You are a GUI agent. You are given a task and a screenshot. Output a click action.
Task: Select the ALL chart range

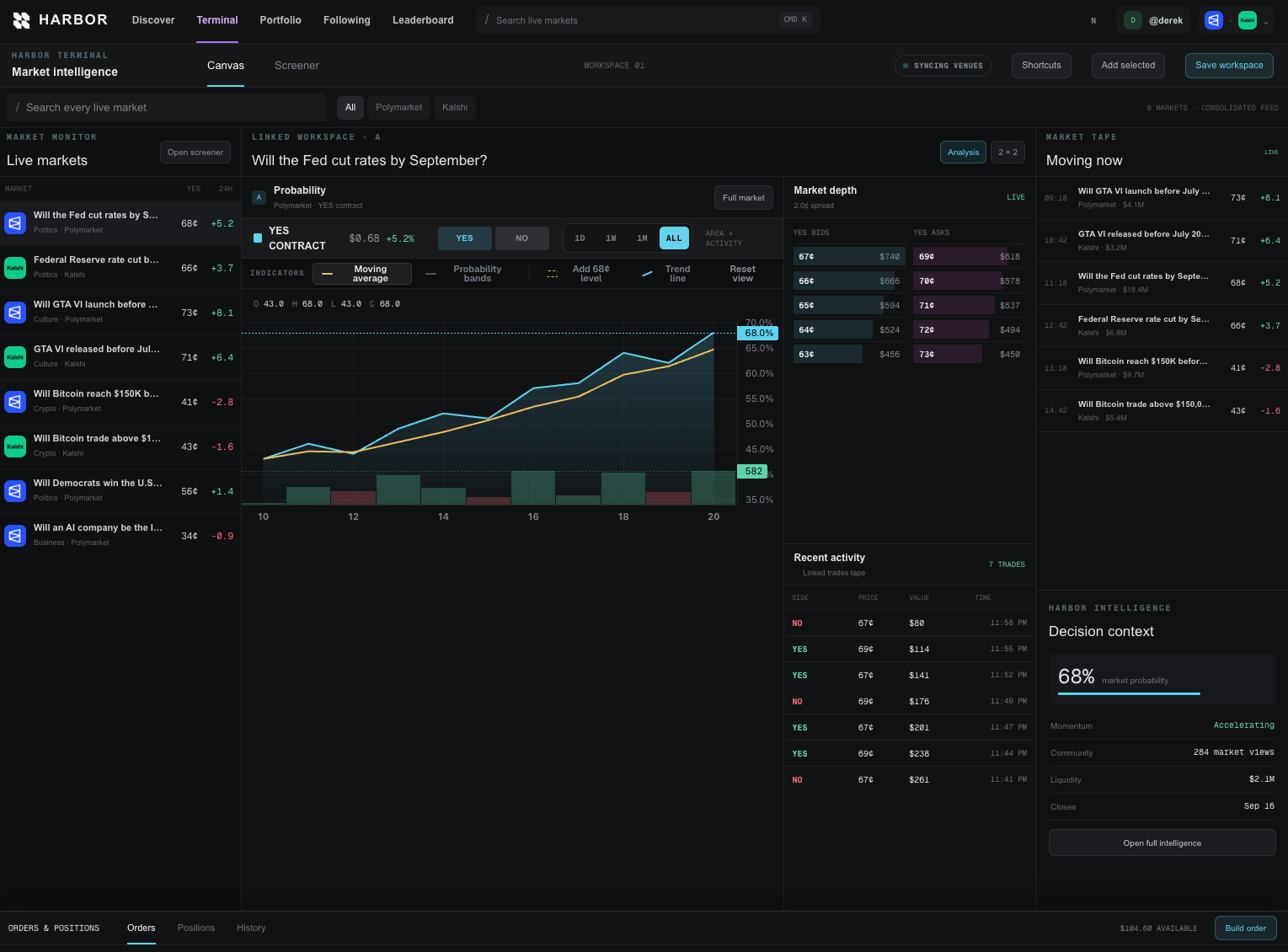pos(674,238)
